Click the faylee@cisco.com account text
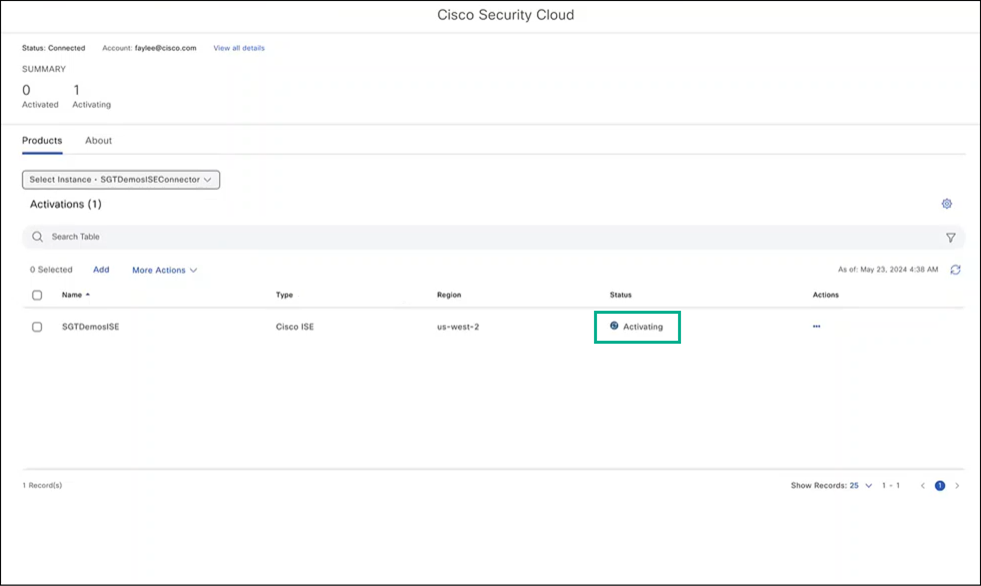The image size is (981, 586). pyautogui.click(x=165, y=48)
